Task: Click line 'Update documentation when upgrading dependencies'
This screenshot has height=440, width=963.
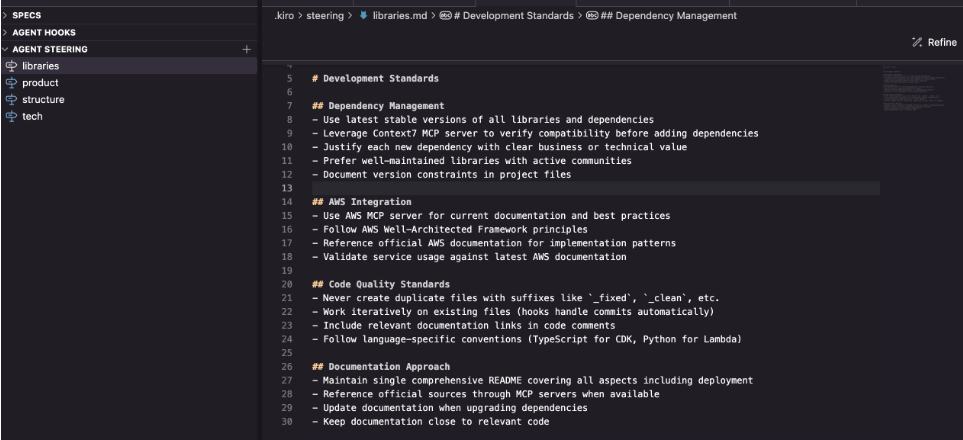Action: pyautogui.click(x=450, y=407)
